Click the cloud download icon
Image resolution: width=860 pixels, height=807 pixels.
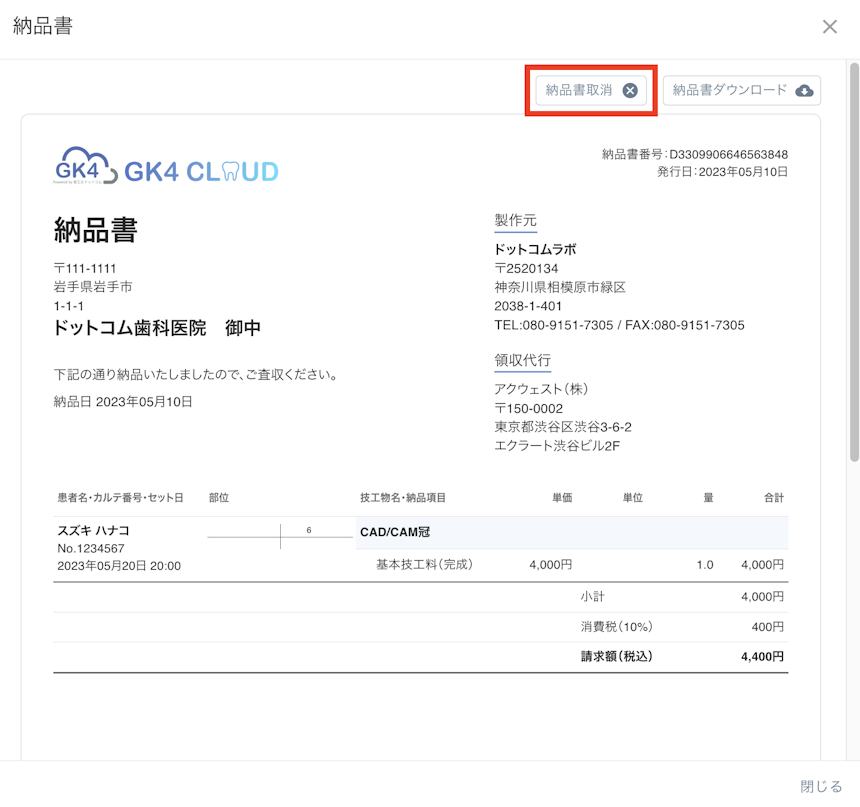[x=804, y=91]
